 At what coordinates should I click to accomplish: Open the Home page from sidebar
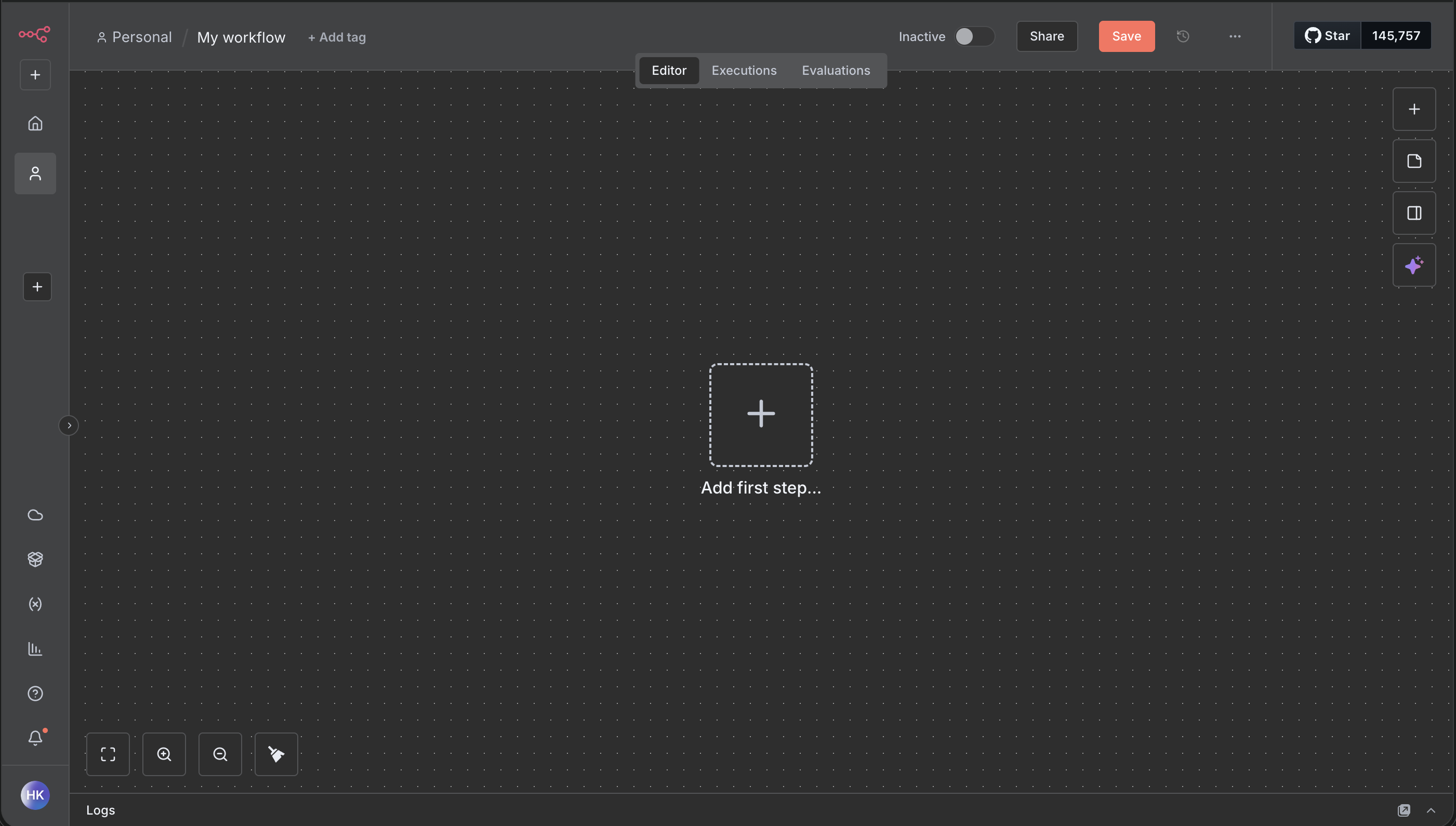[x=35, y=123]
